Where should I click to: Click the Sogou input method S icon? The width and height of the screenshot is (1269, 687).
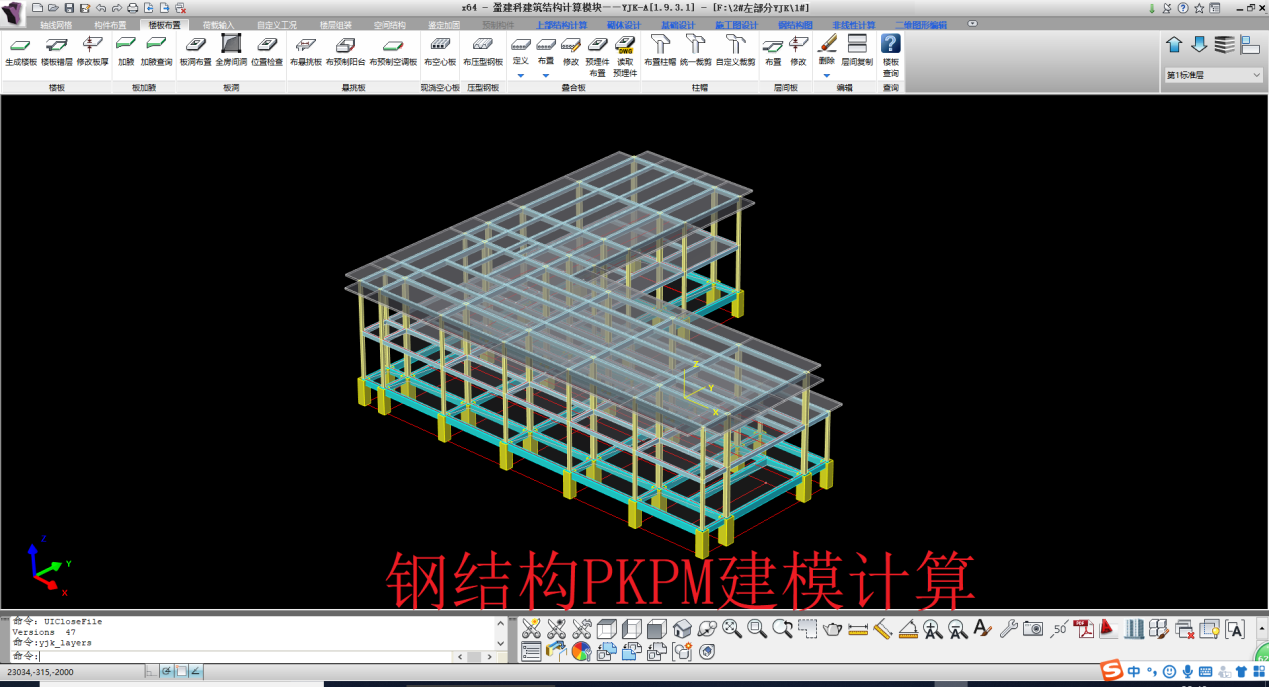(1111, 670)
